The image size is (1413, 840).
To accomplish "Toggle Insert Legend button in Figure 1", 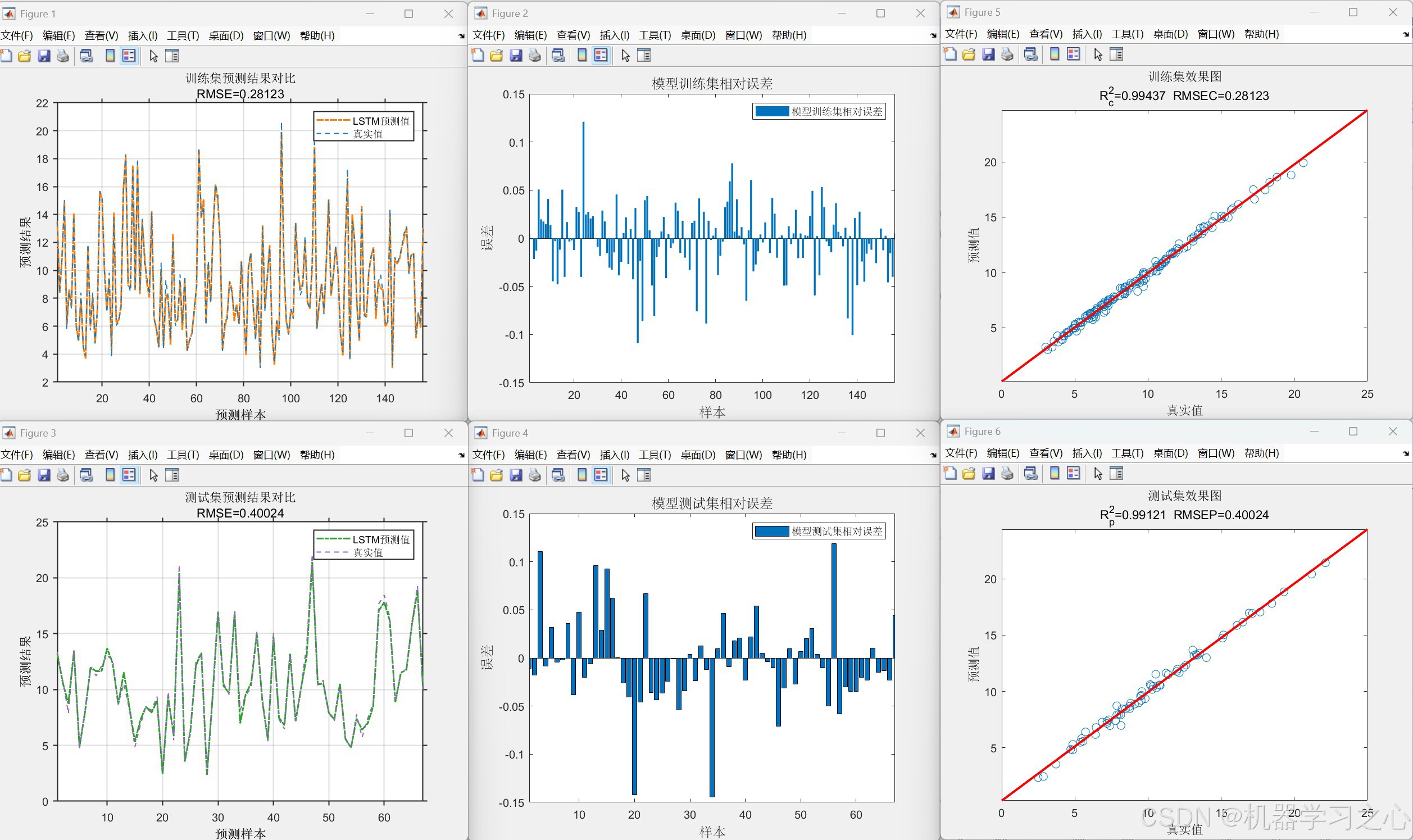I will [129, 56].
